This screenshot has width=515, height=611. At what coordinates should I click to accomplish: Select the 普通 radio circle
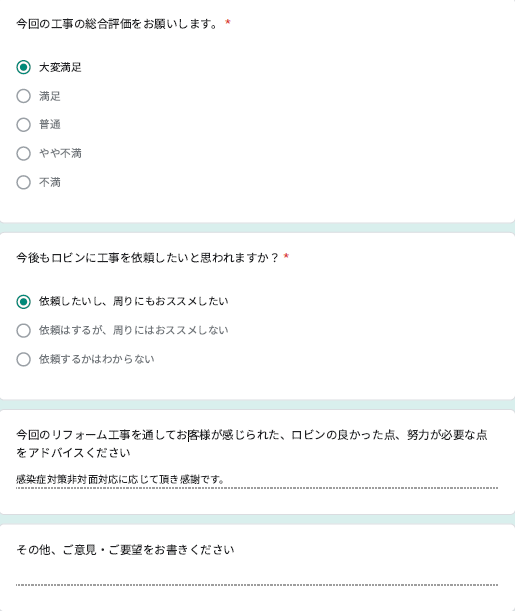click(x=23, y=125)
